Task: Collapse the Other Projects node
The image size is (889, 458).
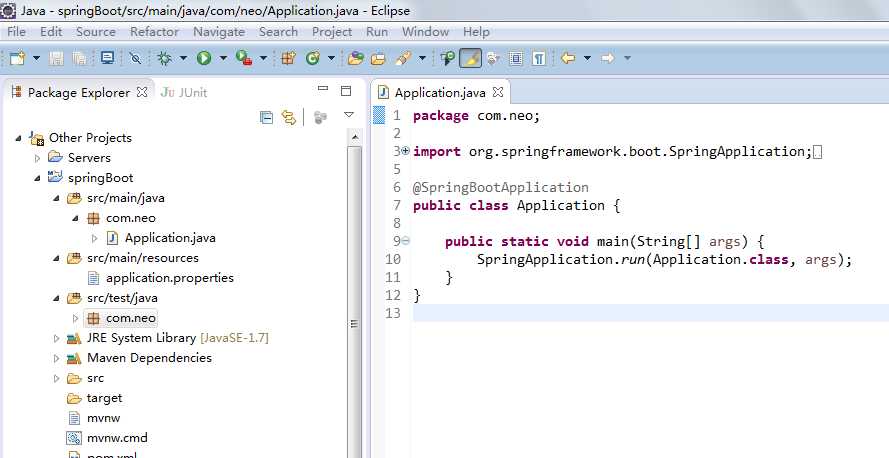Action: tap(18, 138)
